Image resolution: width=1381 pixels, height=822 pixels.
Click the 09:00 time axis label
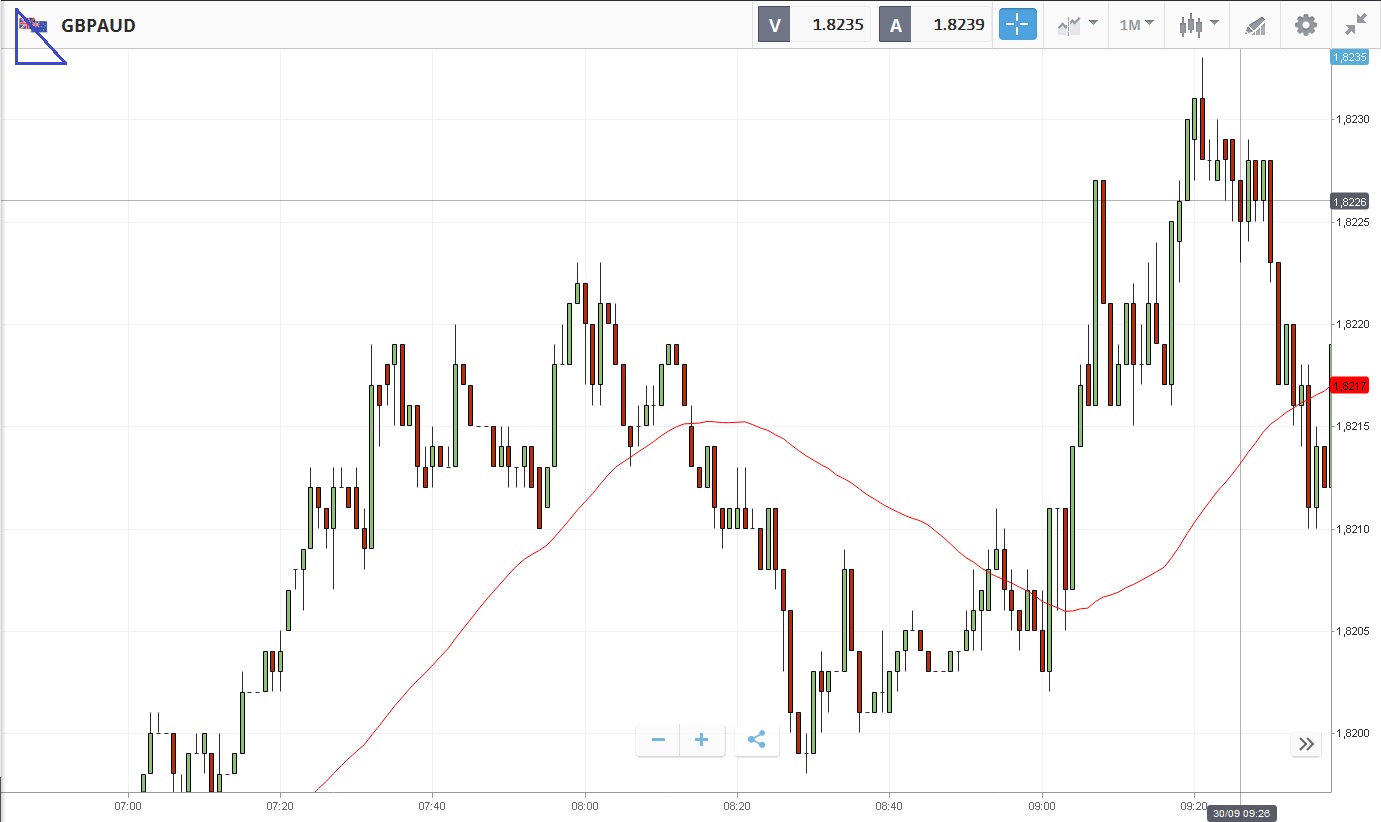(x=1042, y=805)
